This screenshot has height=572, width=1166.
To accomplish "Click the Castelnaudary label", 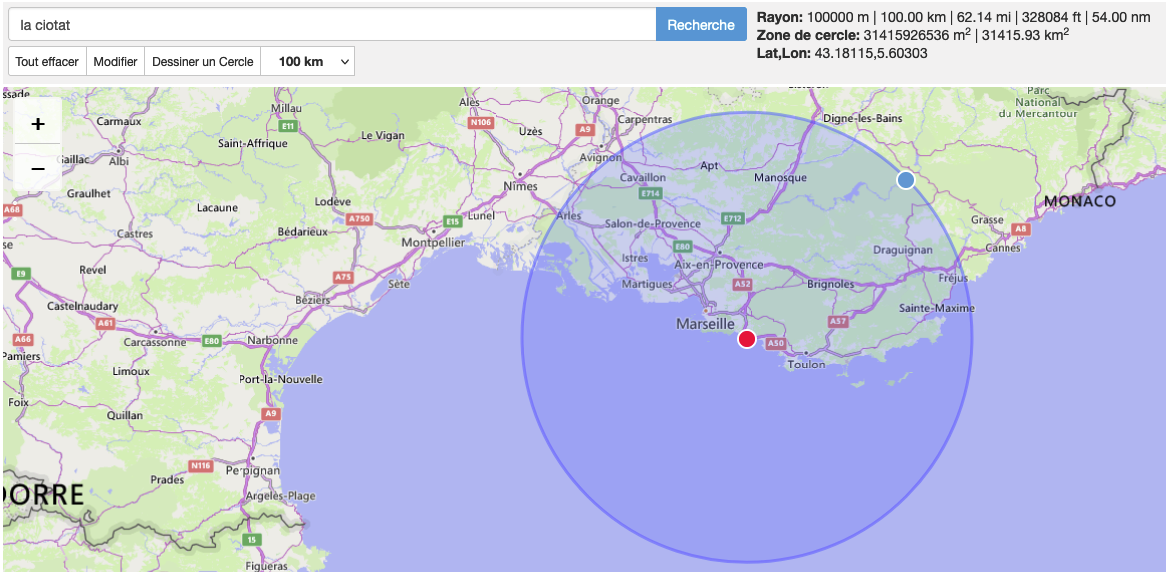I will tap(82, 306).
